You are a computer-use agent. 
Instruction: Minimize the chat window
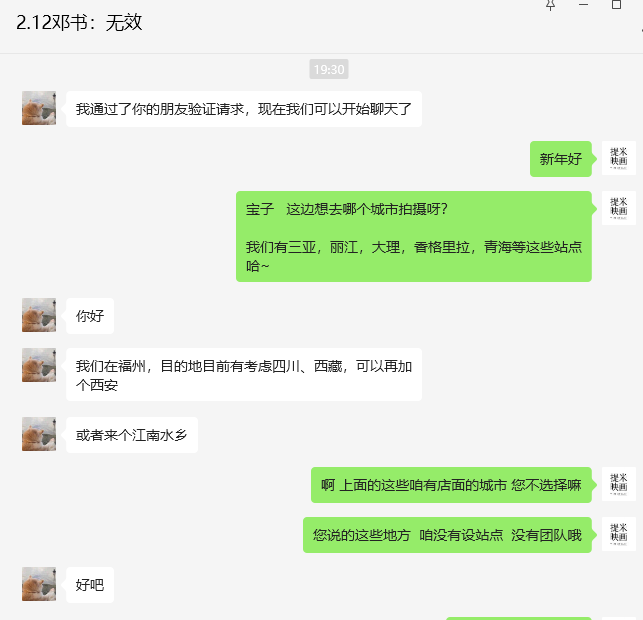584,5
